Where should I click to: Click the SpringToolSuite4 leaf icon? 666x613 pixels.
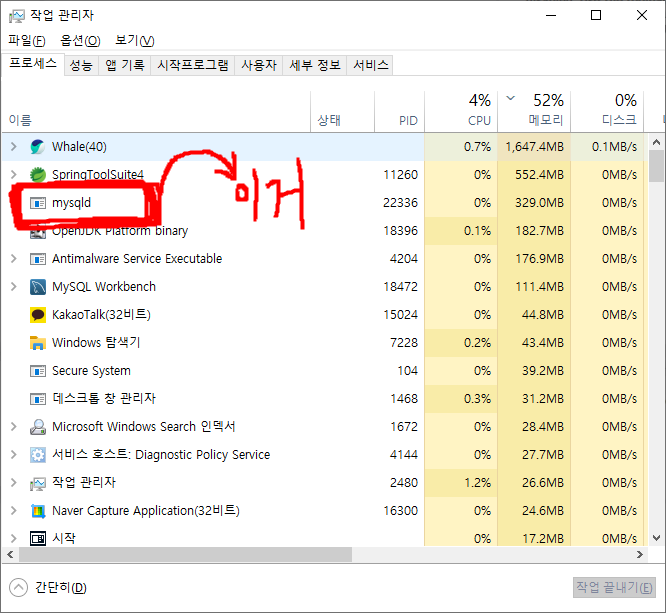[38, 175]
